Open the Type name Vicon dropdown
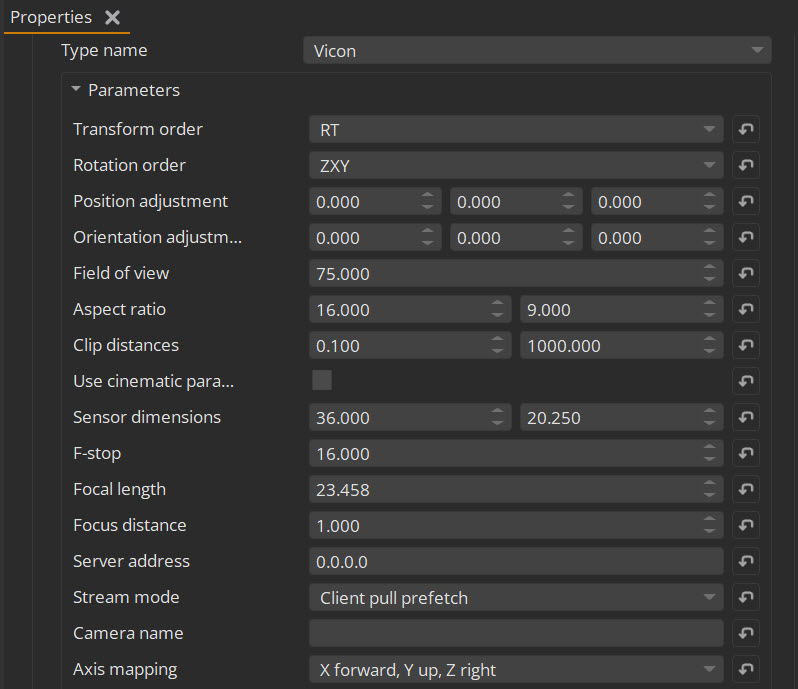798x689 pixels. click(x=536, y=50)
